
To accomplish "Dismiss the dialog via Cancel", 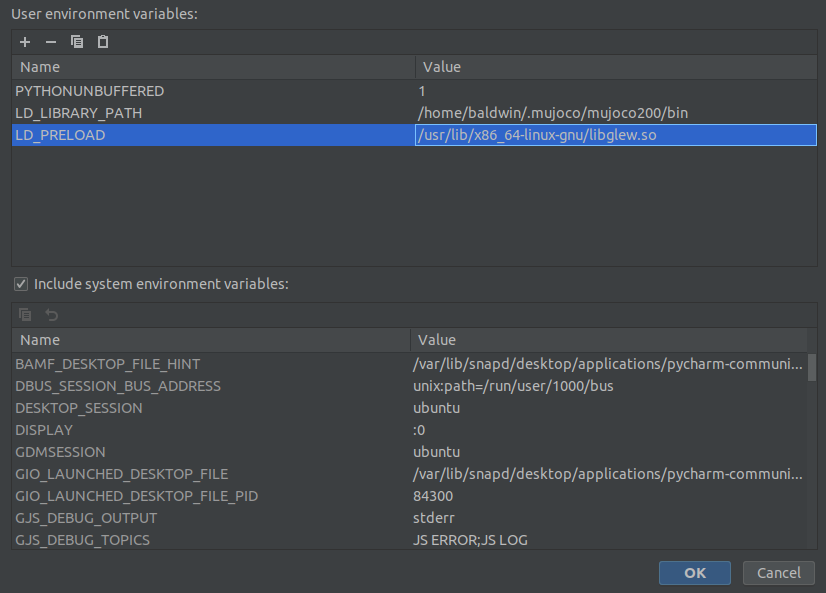I will 778,573.
